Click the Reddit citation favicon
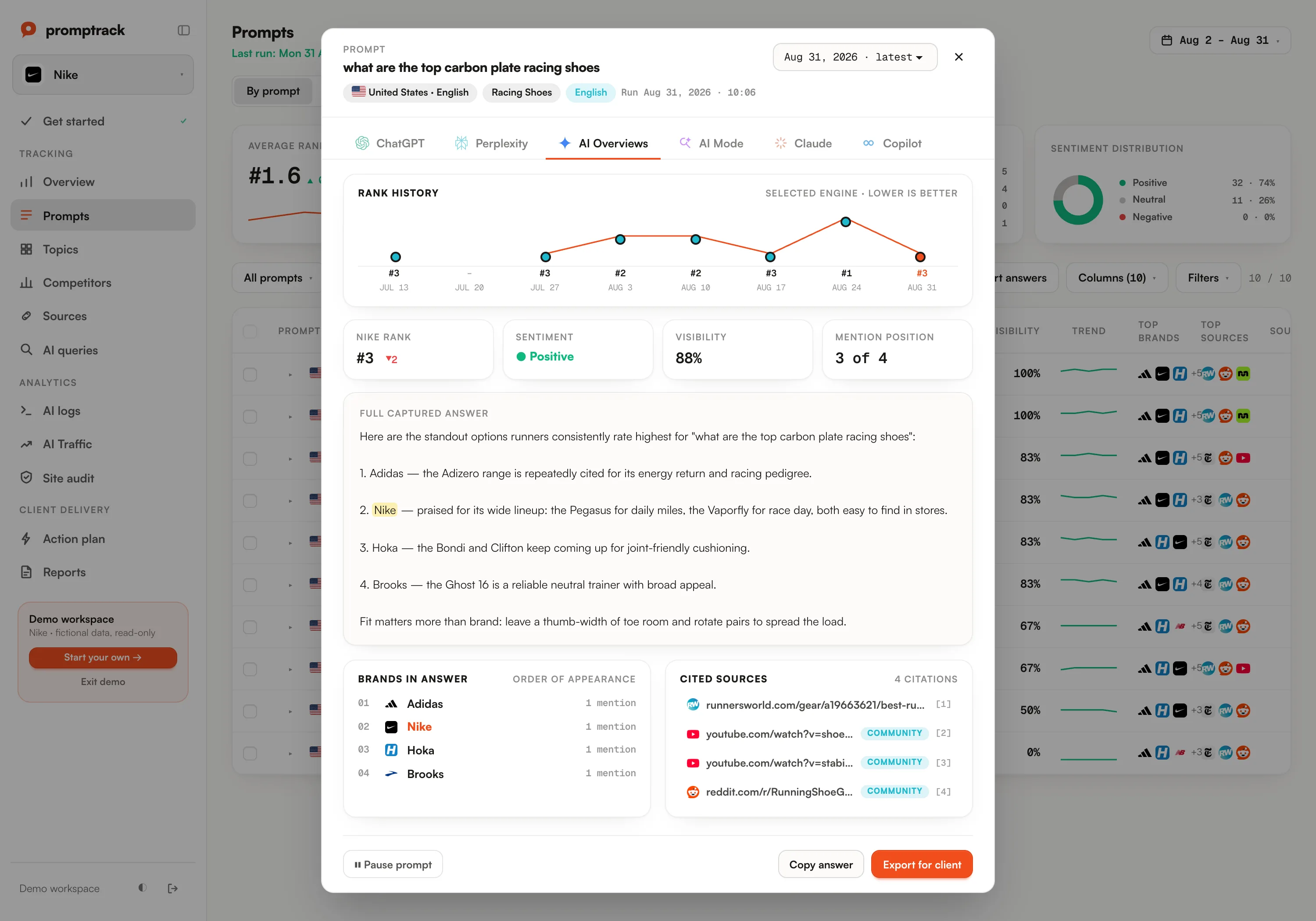Screen dimensions: 1316x921 (693, 792)
